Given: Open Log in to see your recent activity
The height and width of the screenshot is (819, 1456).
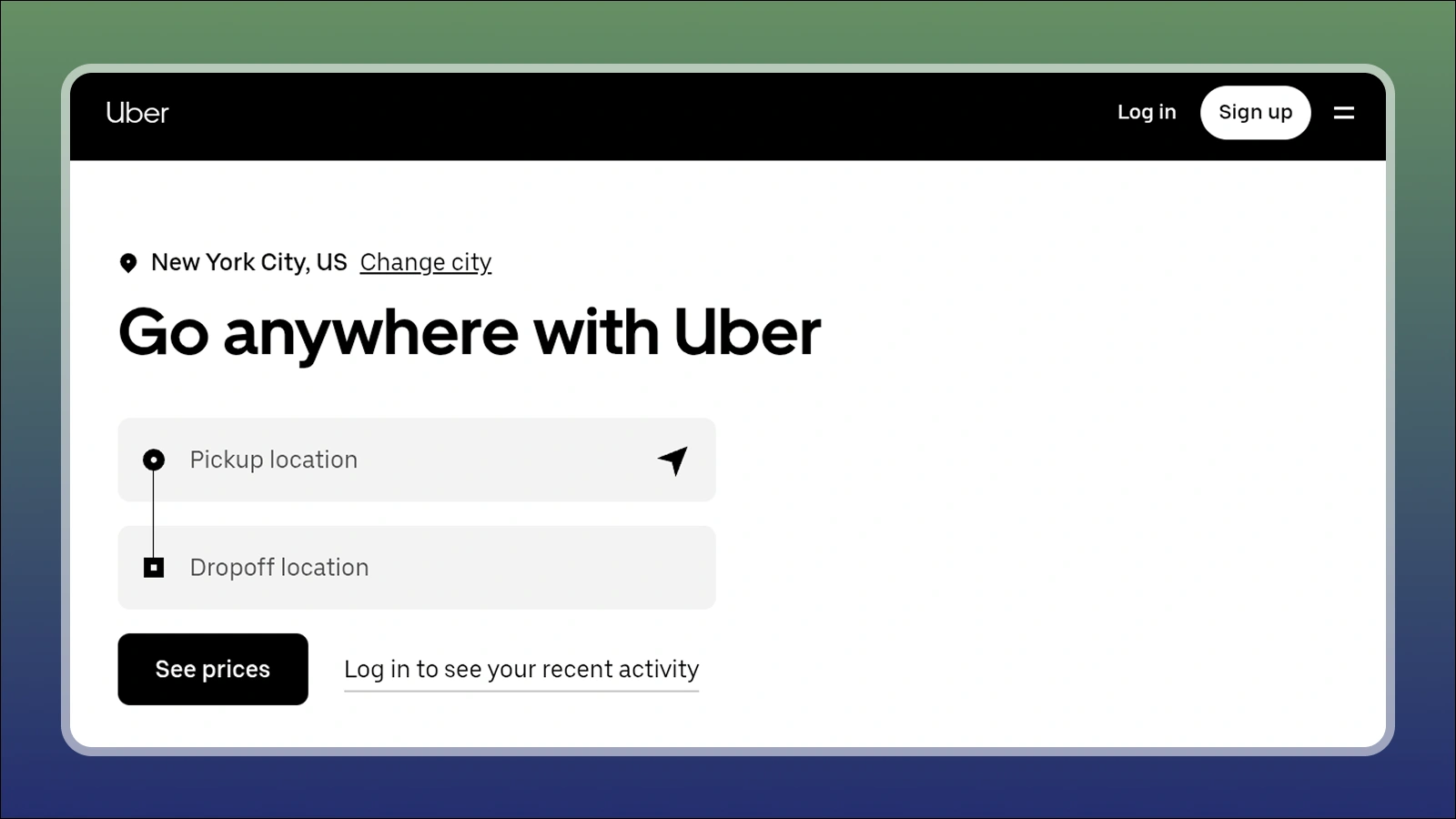Looking at the screenshot, I should [521, 670].
